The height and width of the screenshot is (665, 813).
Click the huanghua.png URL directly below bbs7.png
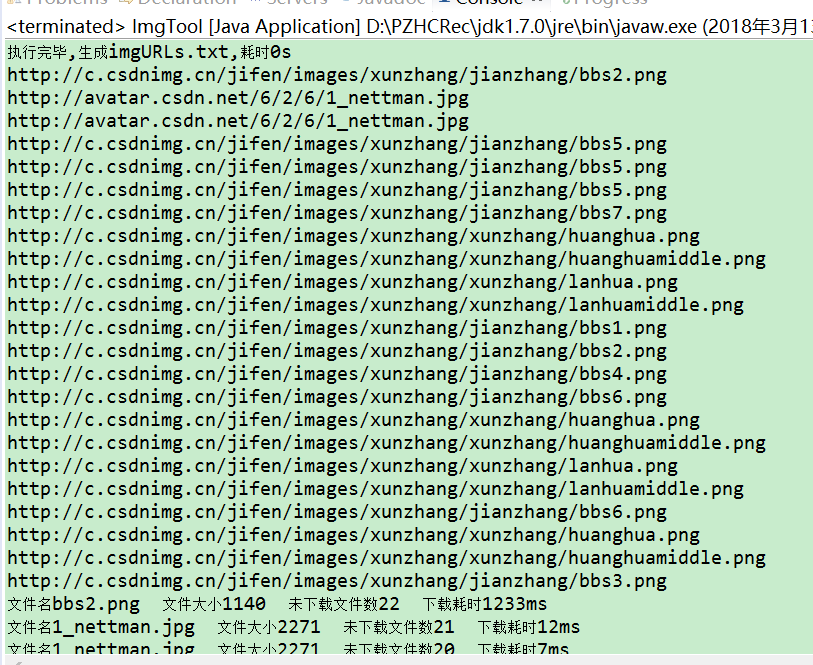point(354,236)
